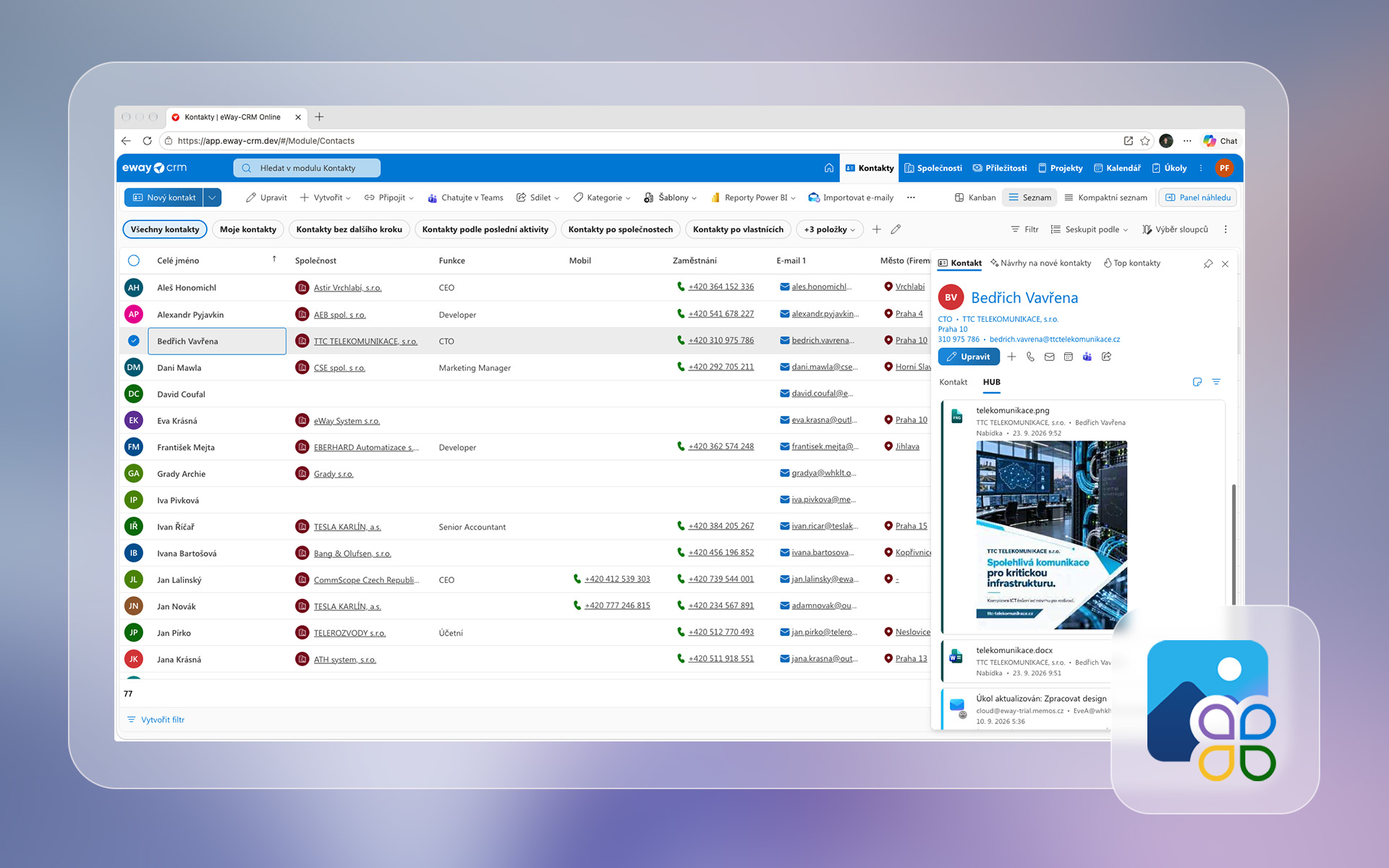Switch to Návrhy na nové kontakty tab

(1040, 263)
